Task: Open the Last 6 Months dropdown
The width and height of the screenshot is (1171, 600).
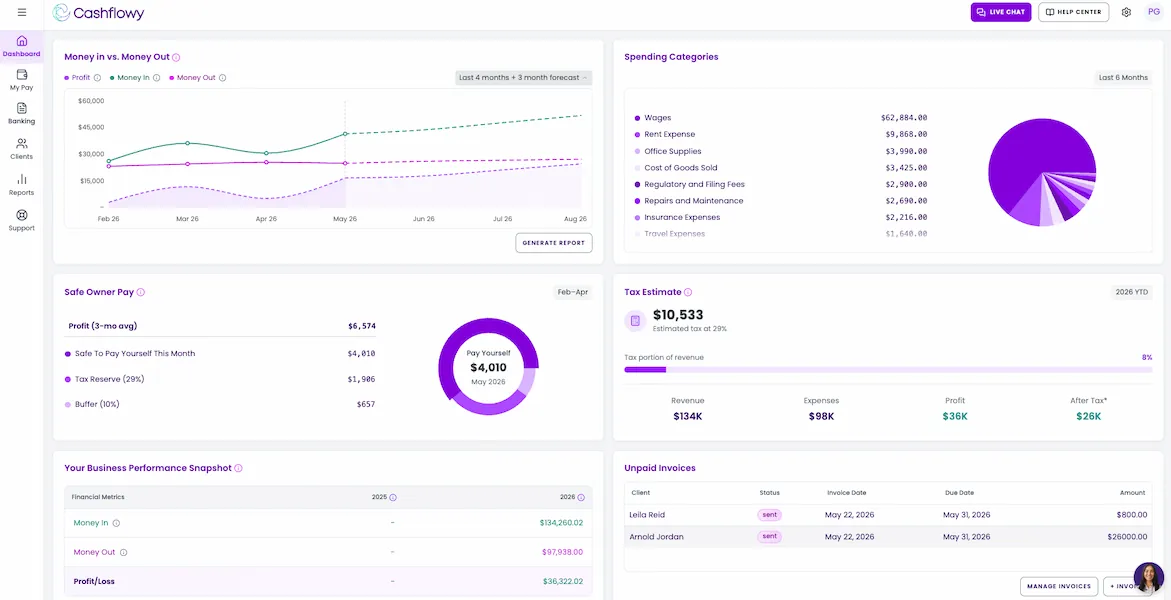Action: [x=1122, y=78]
